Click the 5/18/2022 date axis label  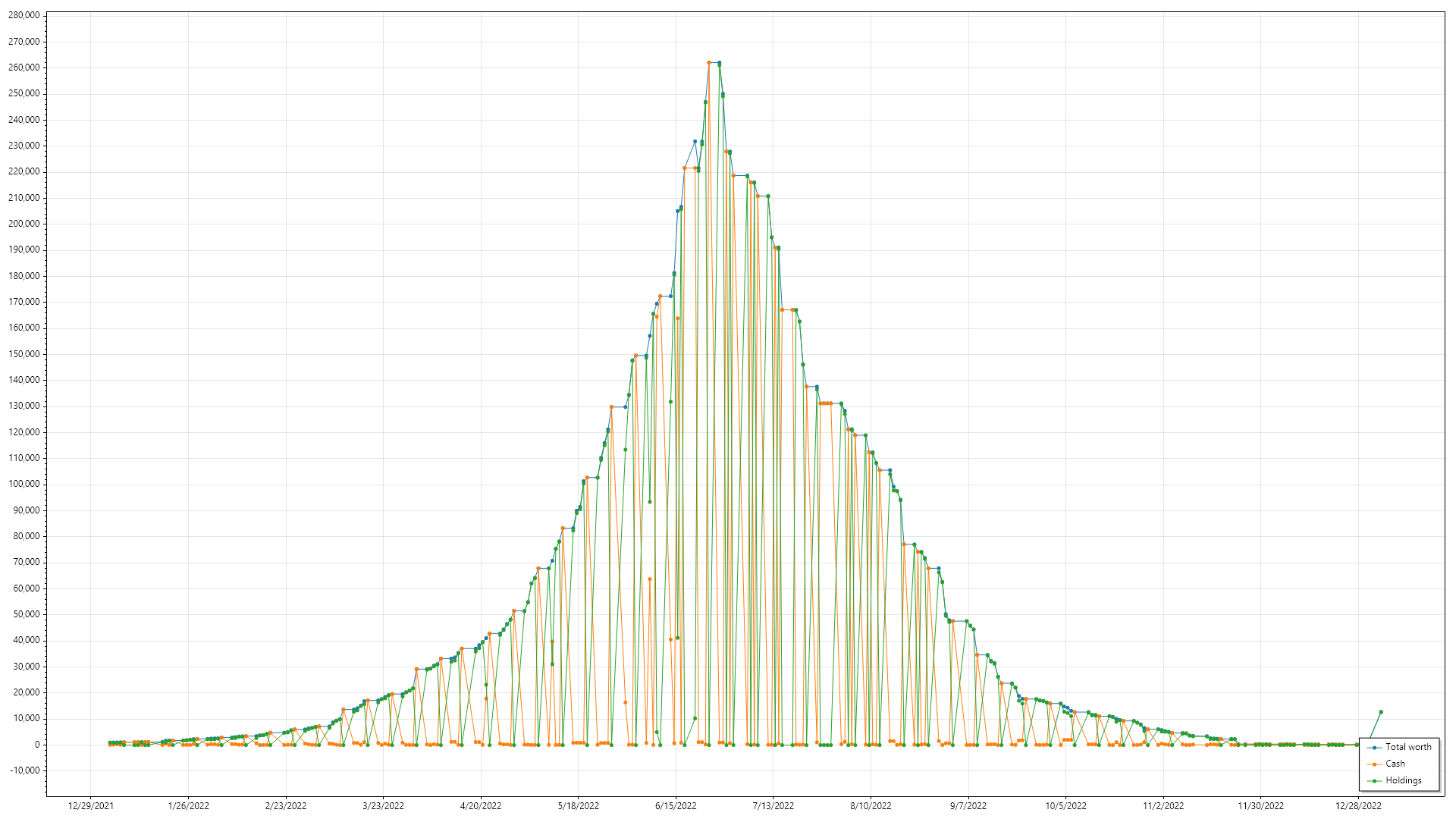pyautogui.click(x=579, y=806)
